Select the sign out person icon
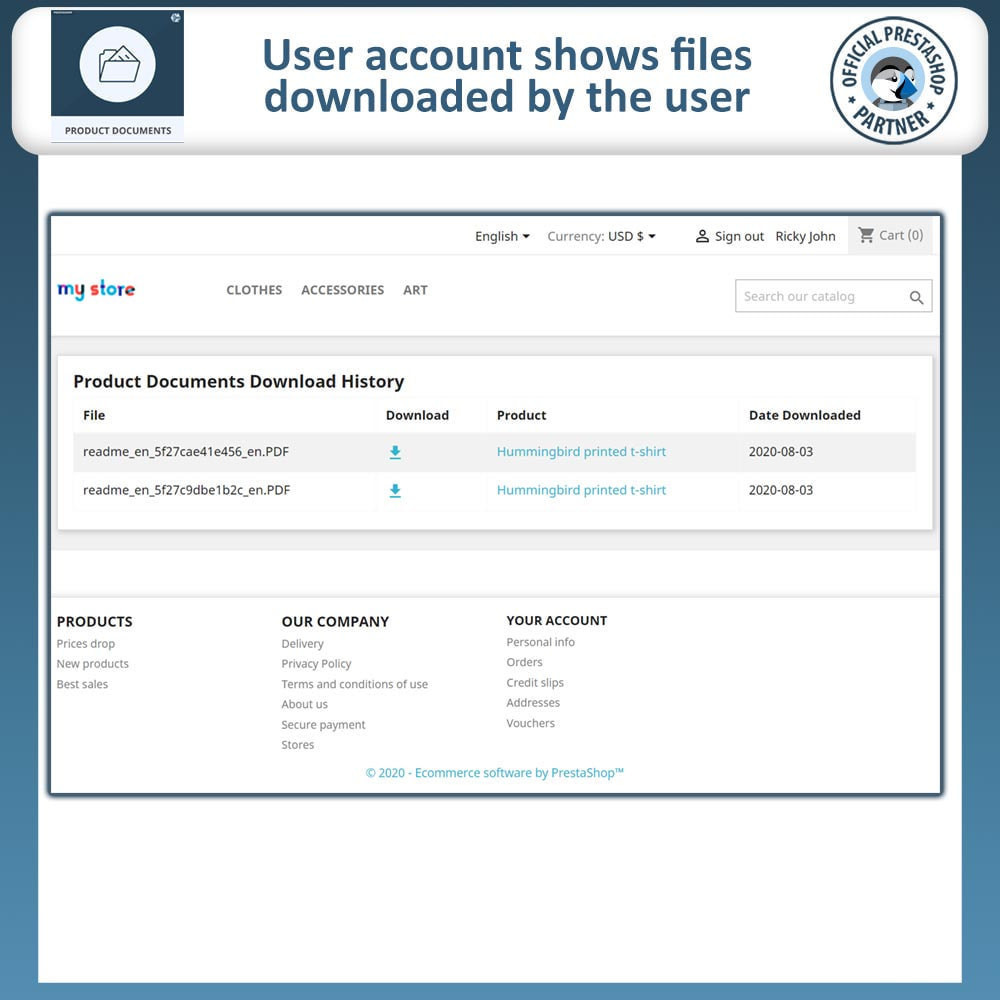1000x1000 pixels. (x=703, y=236)
